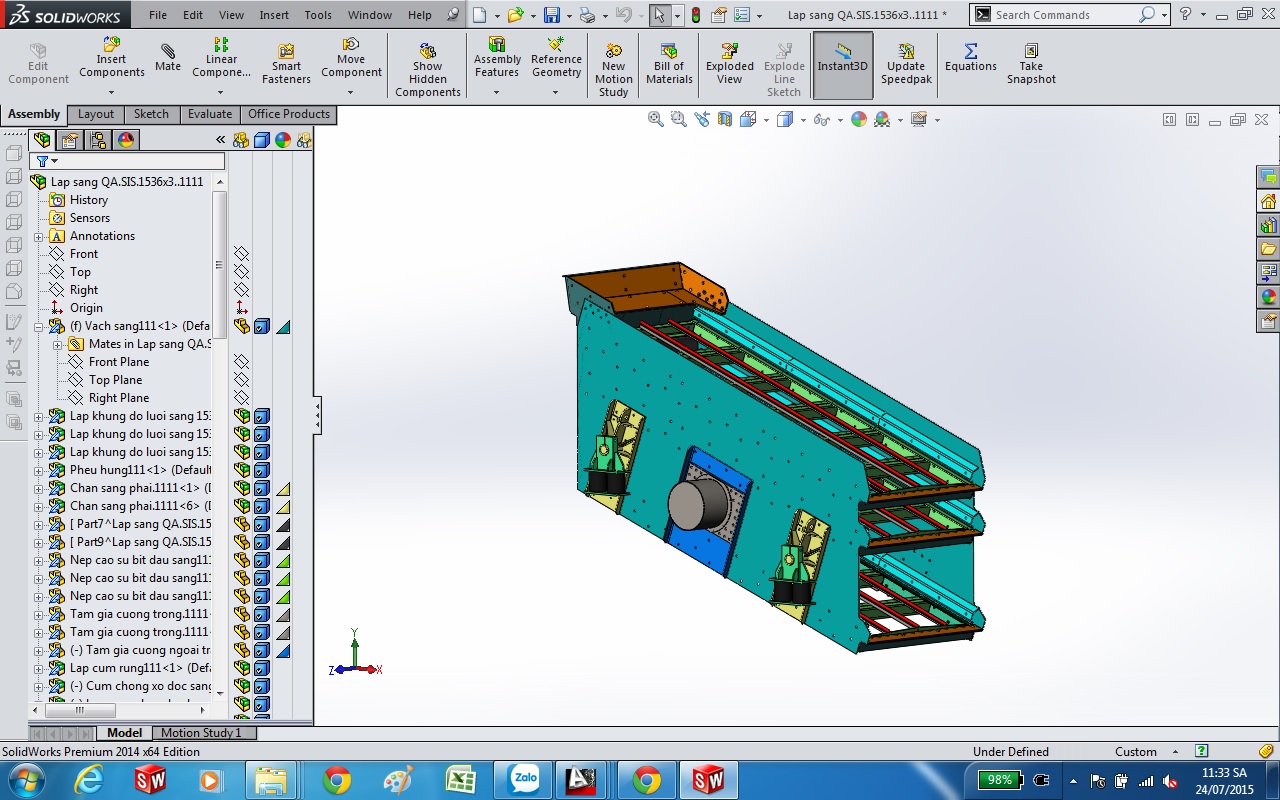Screen dimensions: 1280x800
Task: Open the File menu
Action: click(158, 15)
